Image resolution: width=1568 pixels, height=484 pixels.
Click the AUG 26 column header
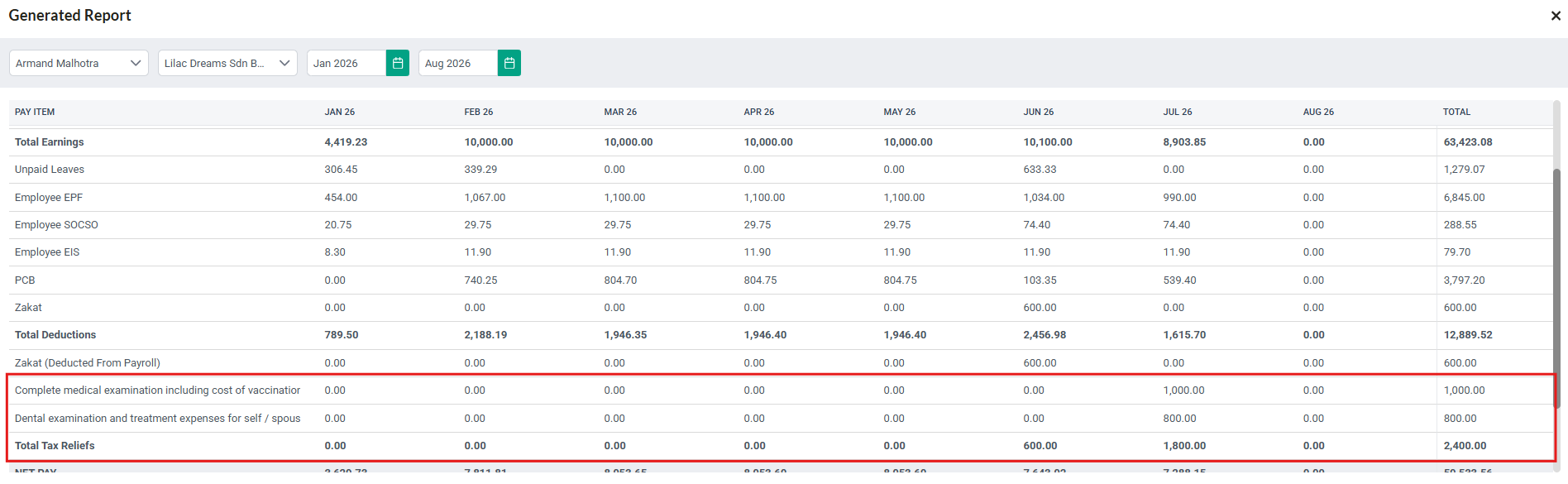click(x=1318, y=112)
